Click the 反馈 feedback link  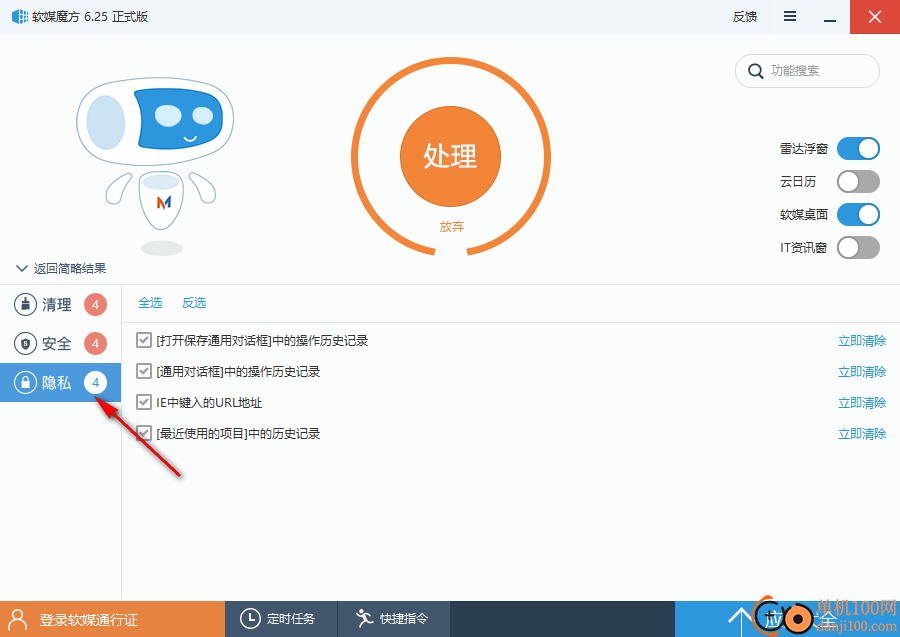(744, 17)
